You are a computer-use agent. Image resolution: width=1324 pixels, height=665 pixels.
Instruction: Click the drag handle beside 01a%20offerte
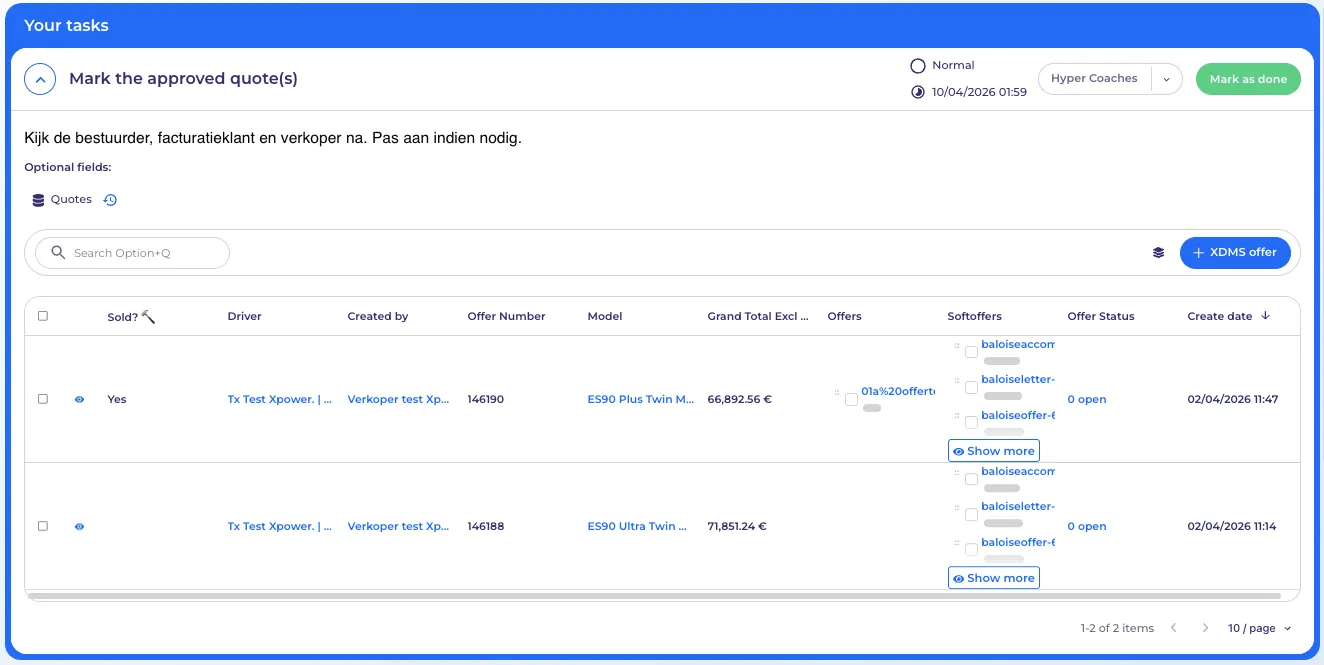[x=837, y=393]
